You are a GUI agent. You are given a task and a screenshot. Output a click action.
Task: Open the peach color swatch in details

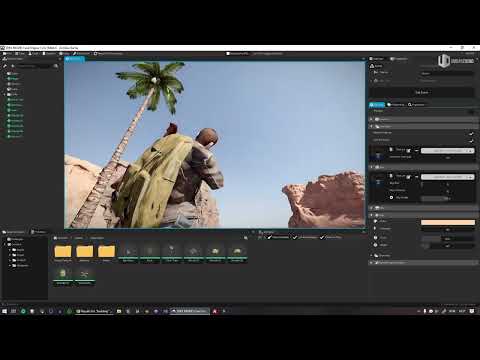448,222
